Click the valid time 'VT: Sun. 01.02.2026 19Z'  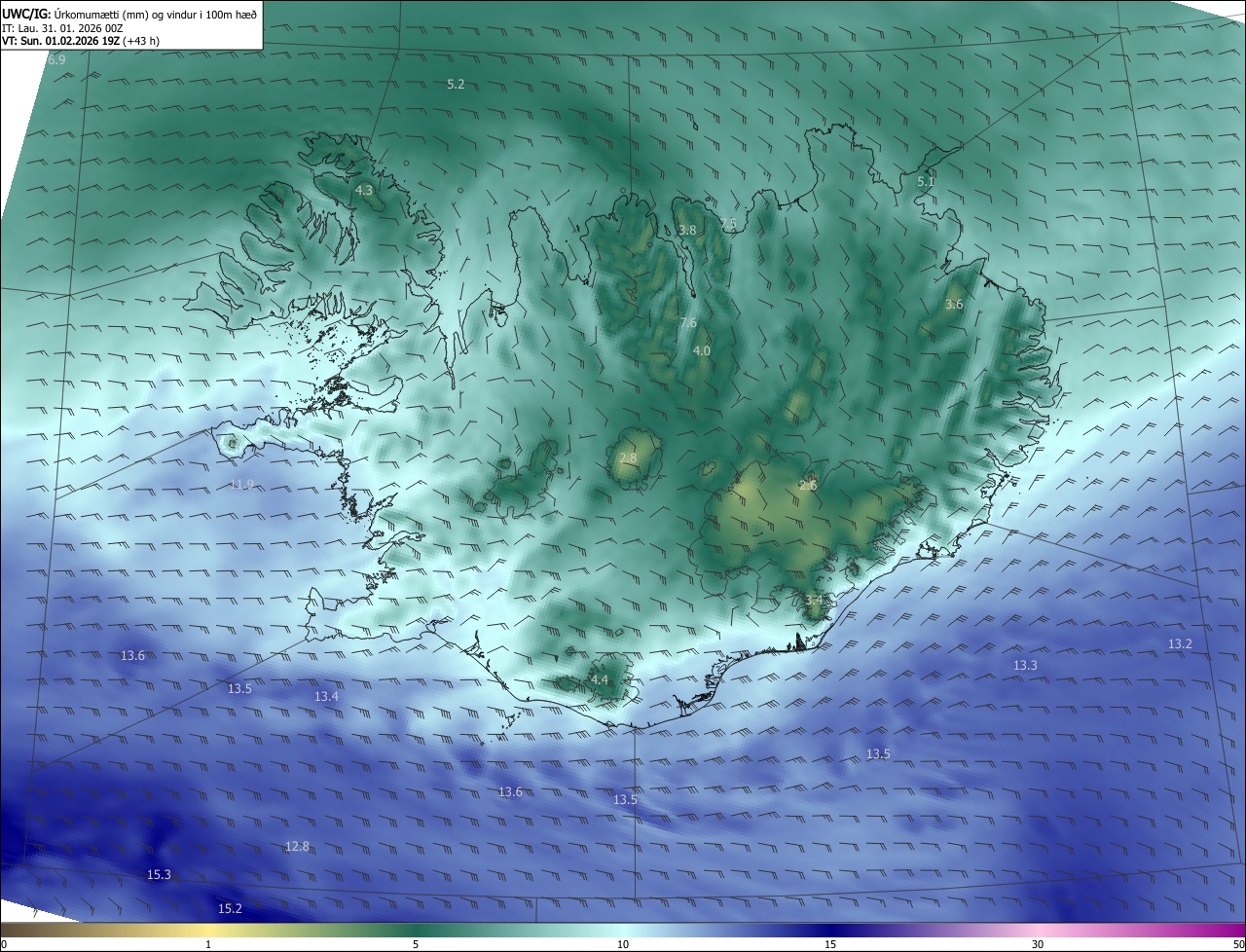[61, 41]
